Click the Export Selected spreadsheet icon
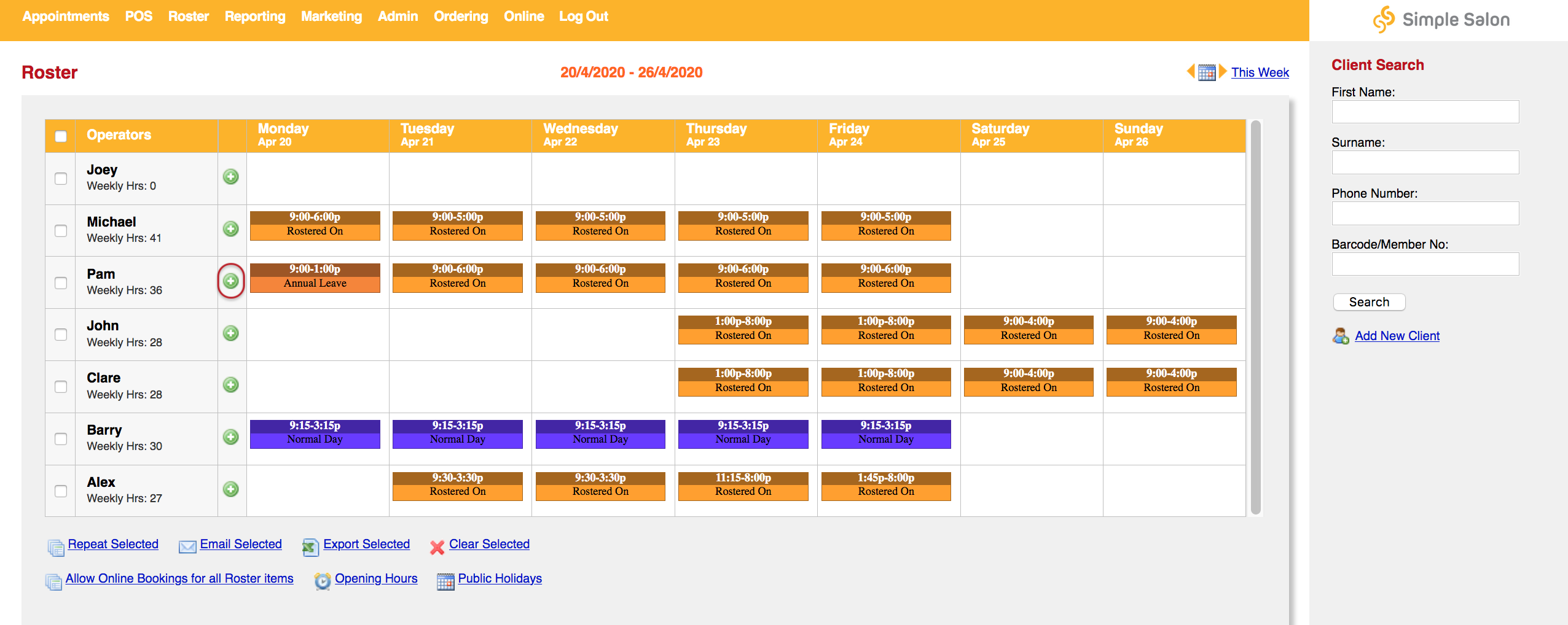 coord(311,546)
